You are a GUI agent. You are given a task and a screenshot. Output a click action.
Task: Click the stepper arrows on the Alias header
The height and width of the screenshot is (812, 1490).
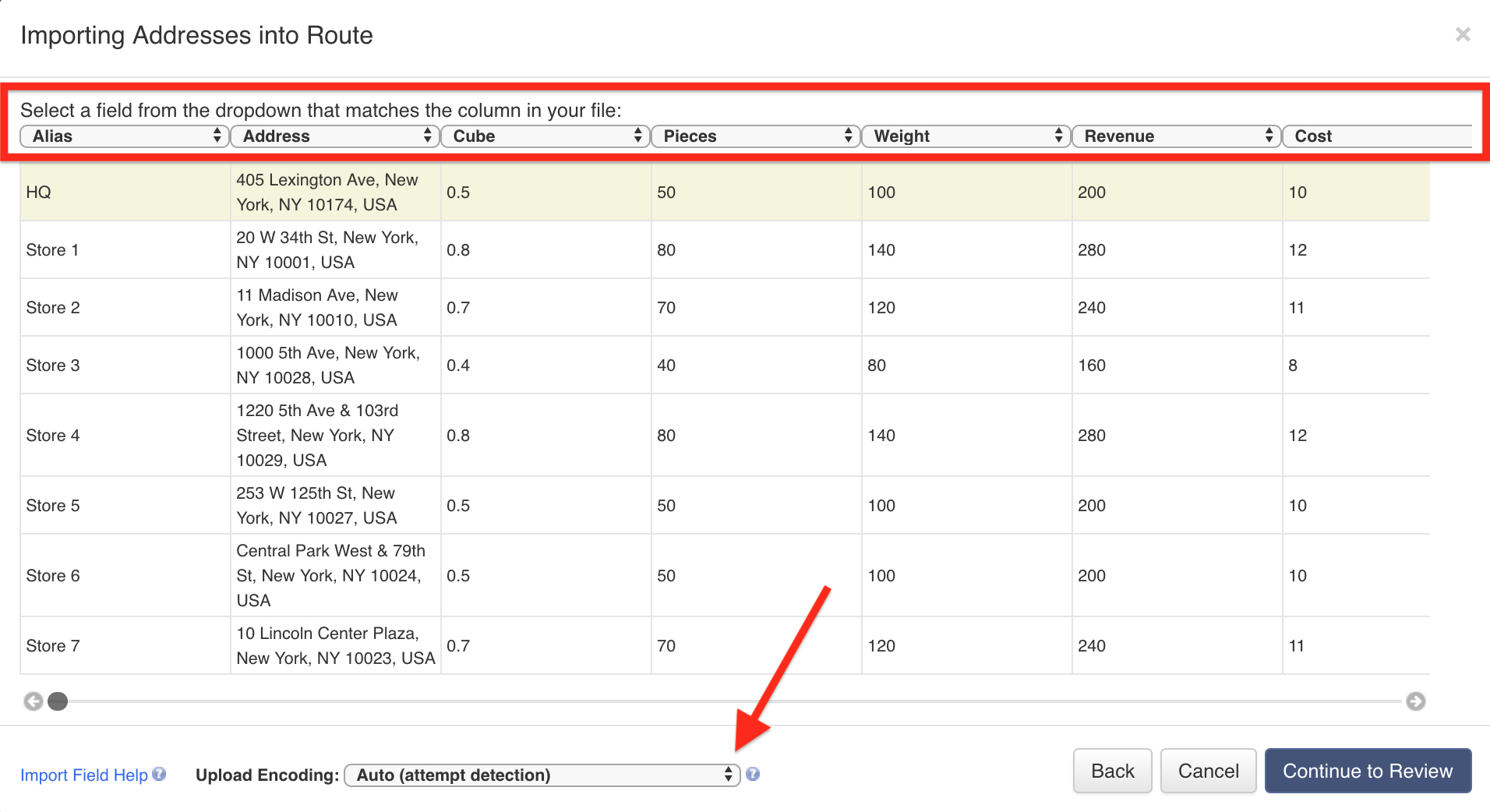pyautogui.click(x=216, y=136)
